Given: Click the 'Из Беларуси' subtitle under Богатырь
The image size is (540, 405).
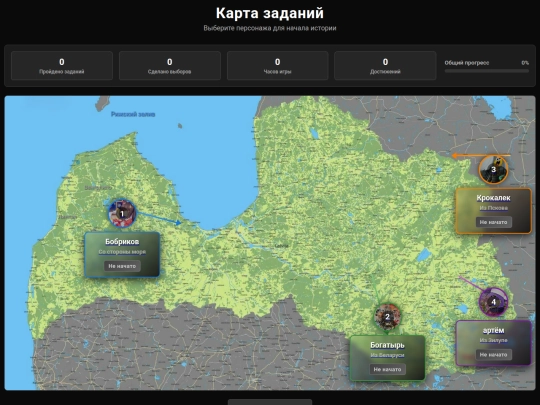Looking at the screenshot, I should pos(387,355).
